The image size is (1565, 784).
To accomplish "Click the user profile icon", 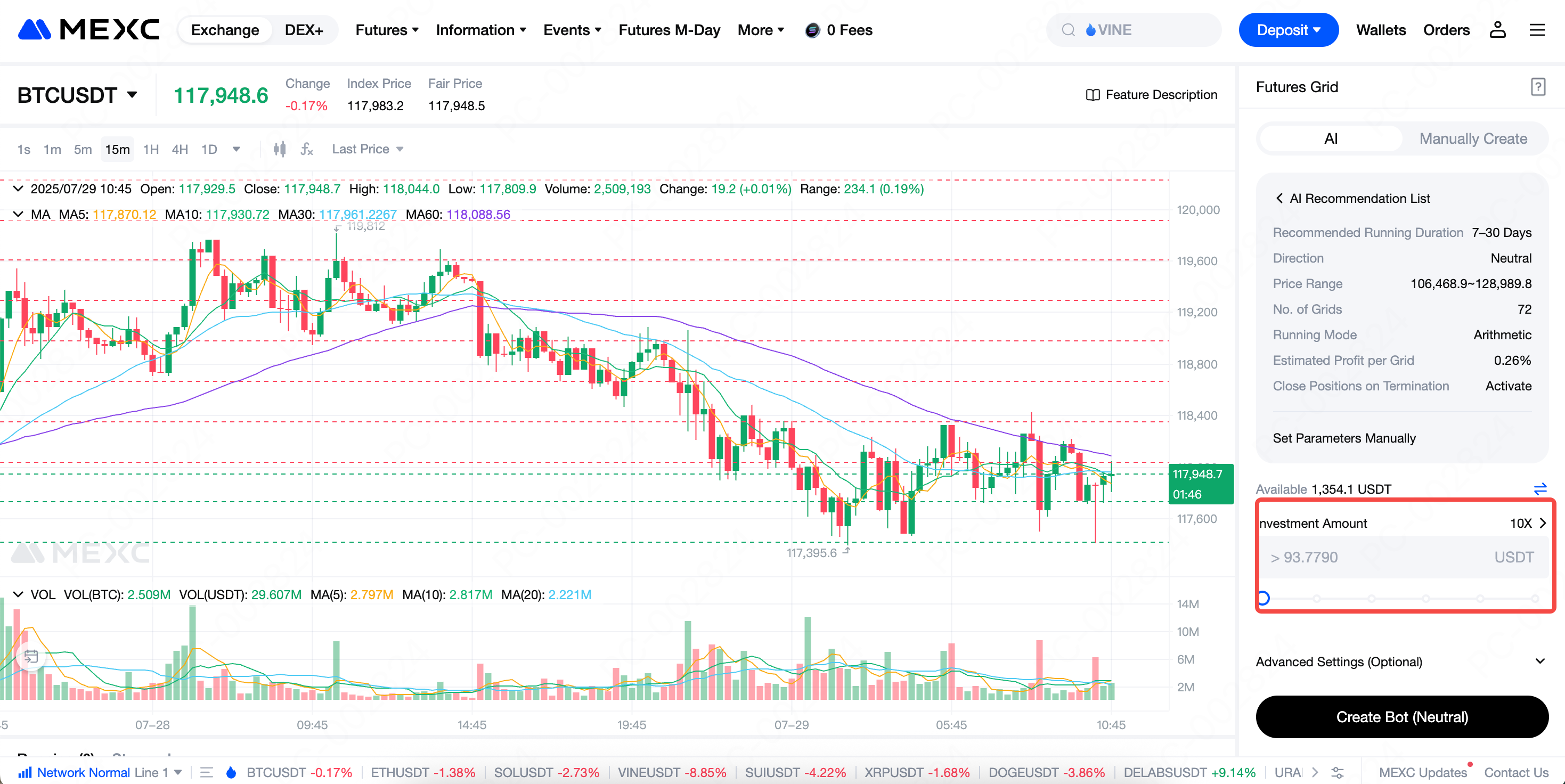I will coord(1497,30).
